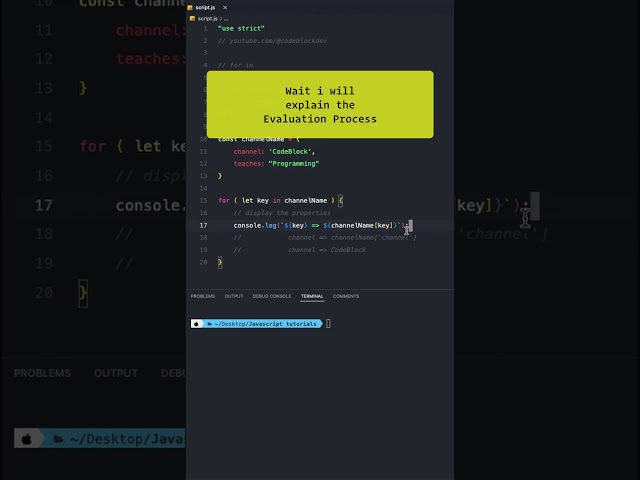640x480 pixels.
Task: Click line number 15 in the gutter
Action: (203, 200)
